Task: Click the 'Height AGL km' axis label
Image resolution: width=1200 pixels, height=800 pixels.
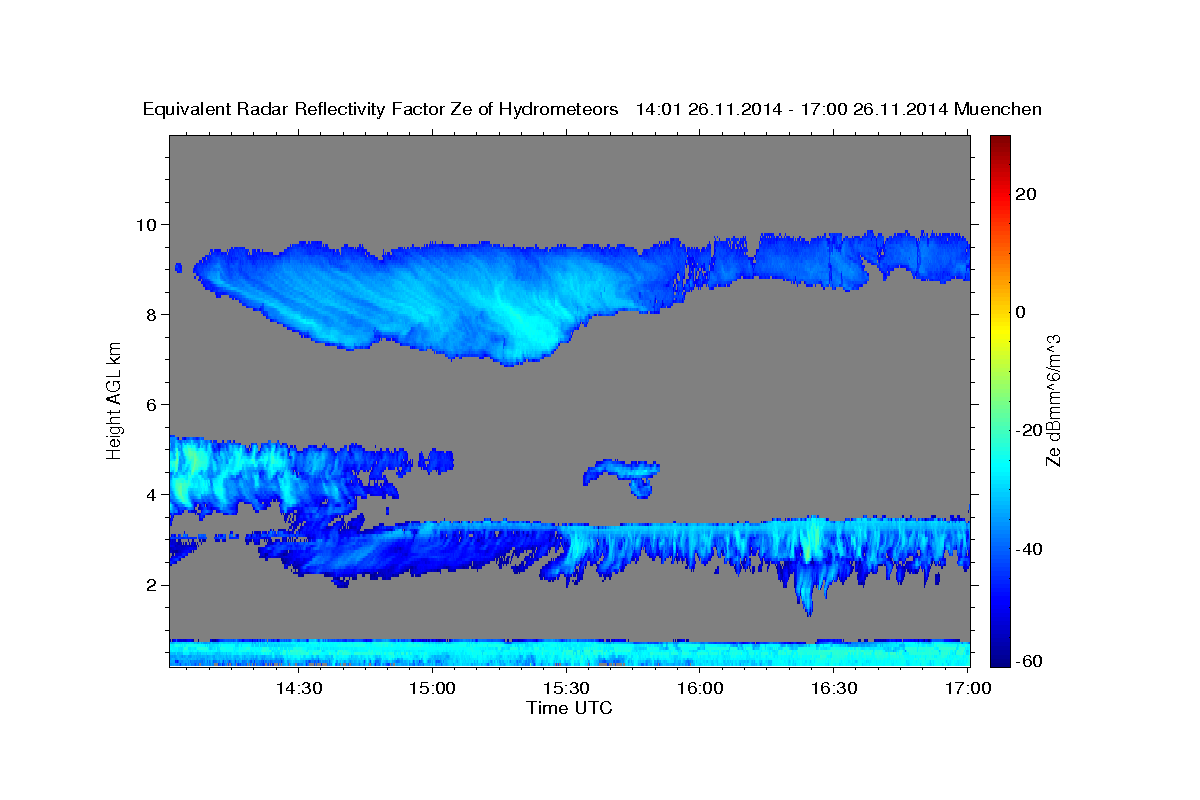Action: (x=115, y=400)
